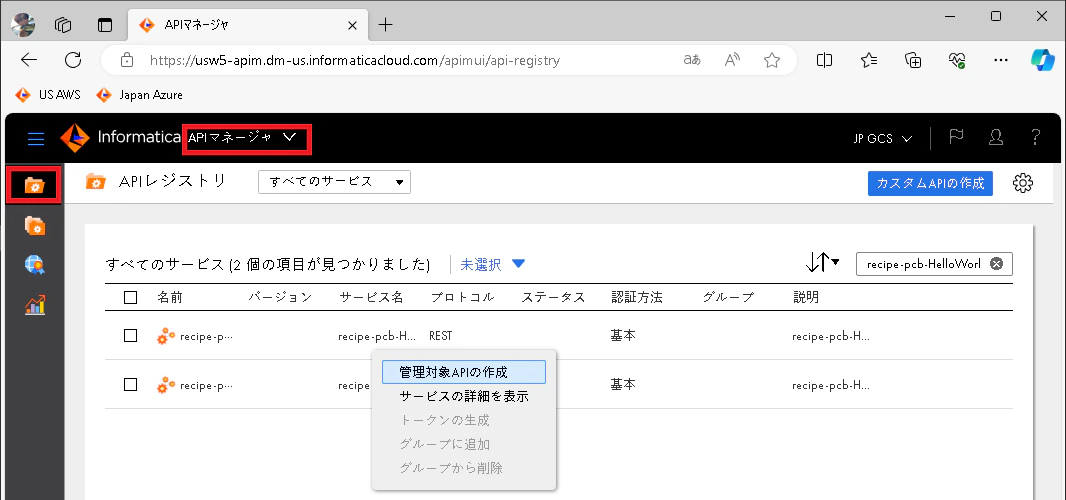
Task: Click the カスタムAPIの作成 button
Action: click(x=930, y=183)
